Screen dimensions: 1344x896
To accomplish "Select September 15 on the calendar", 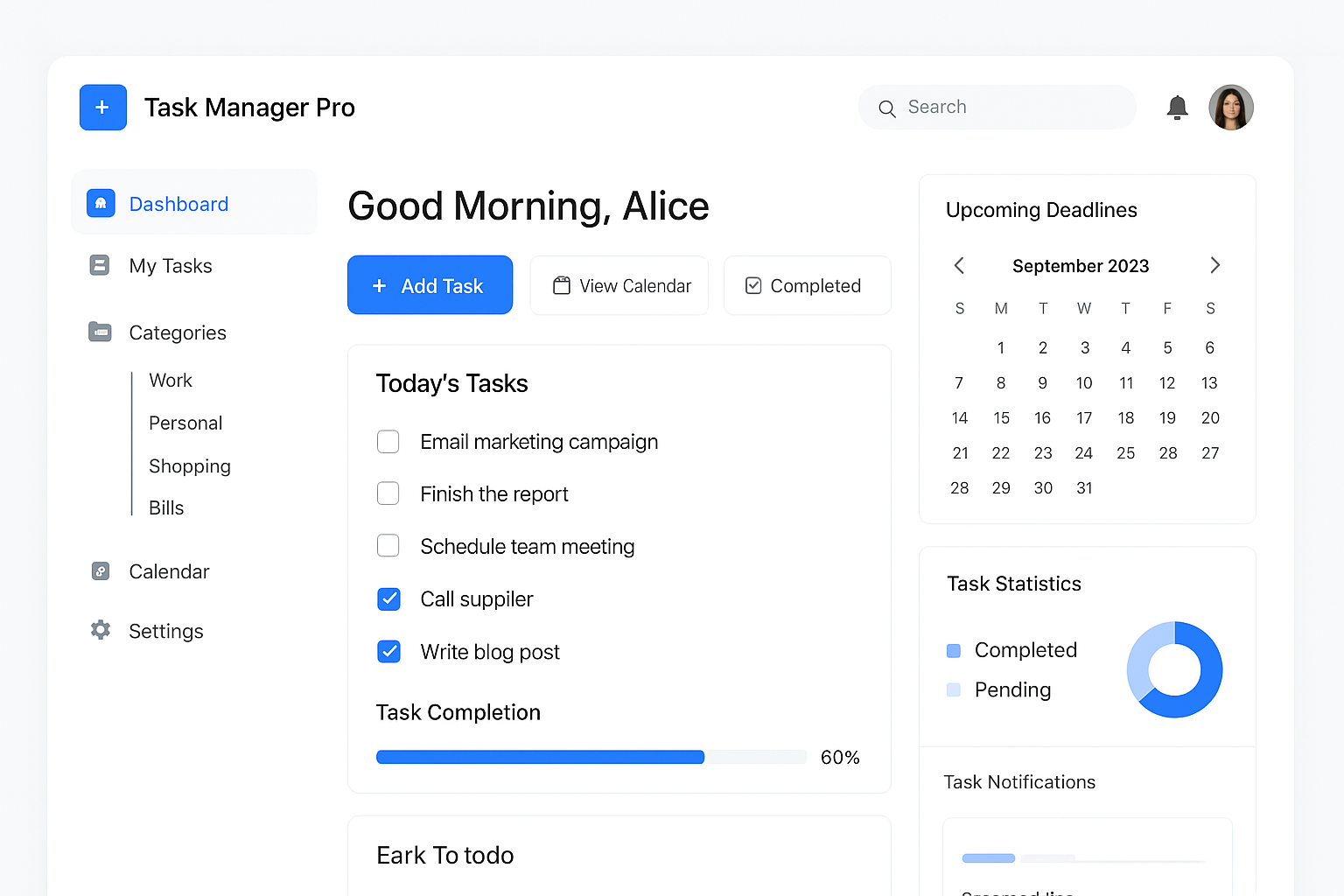I will coord(1001,418).
